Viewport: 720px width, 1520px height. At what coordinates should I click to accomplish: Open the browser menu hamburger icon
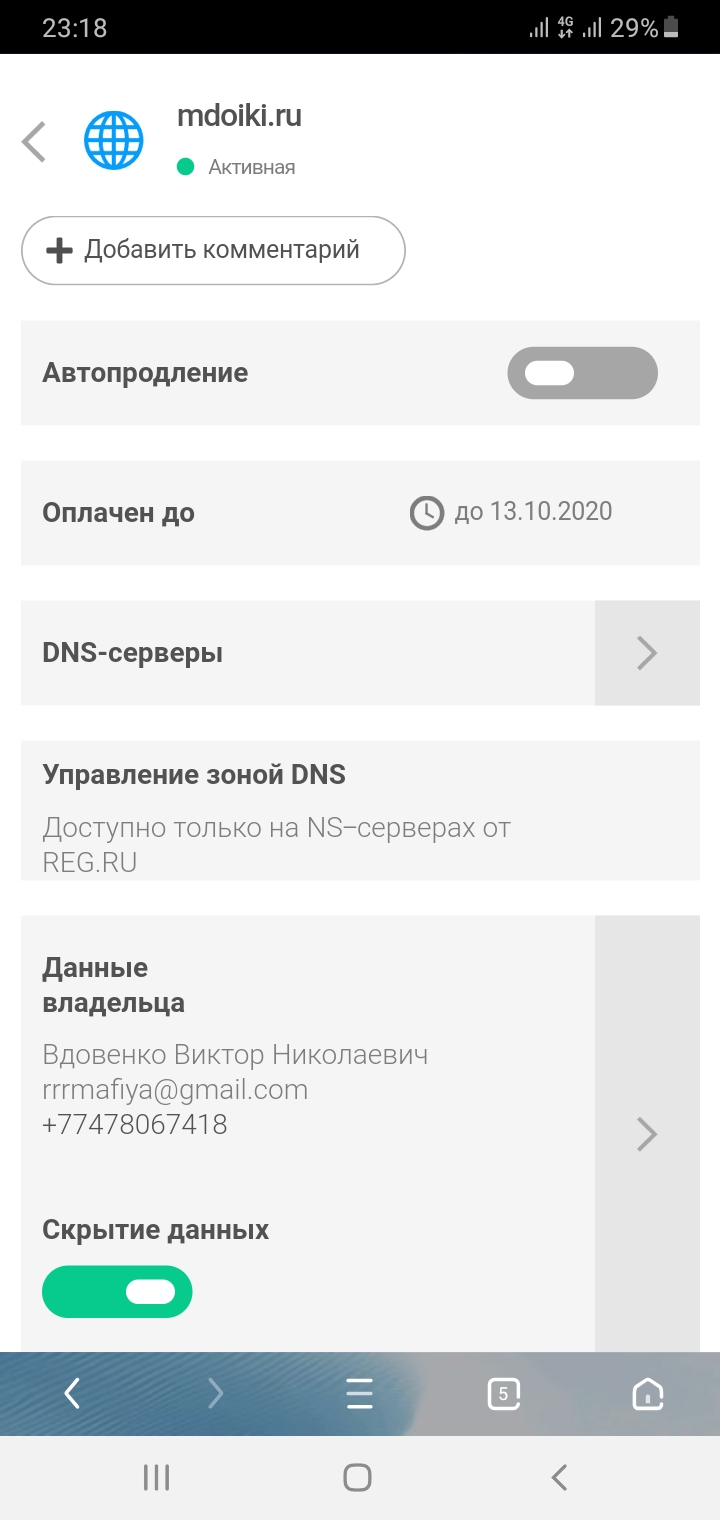point(359,1393)
